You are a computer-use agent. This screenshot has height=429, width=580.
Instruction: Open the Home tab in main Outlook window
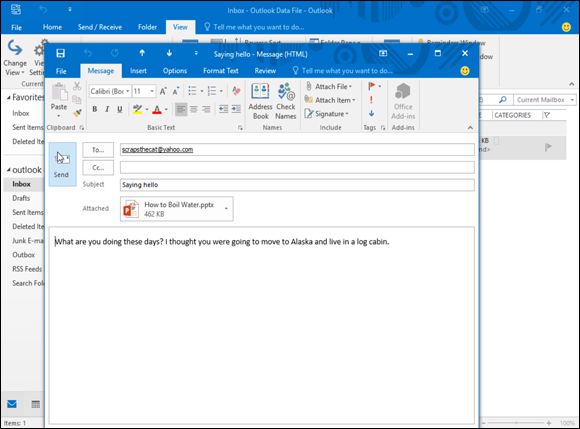(52, 27)
